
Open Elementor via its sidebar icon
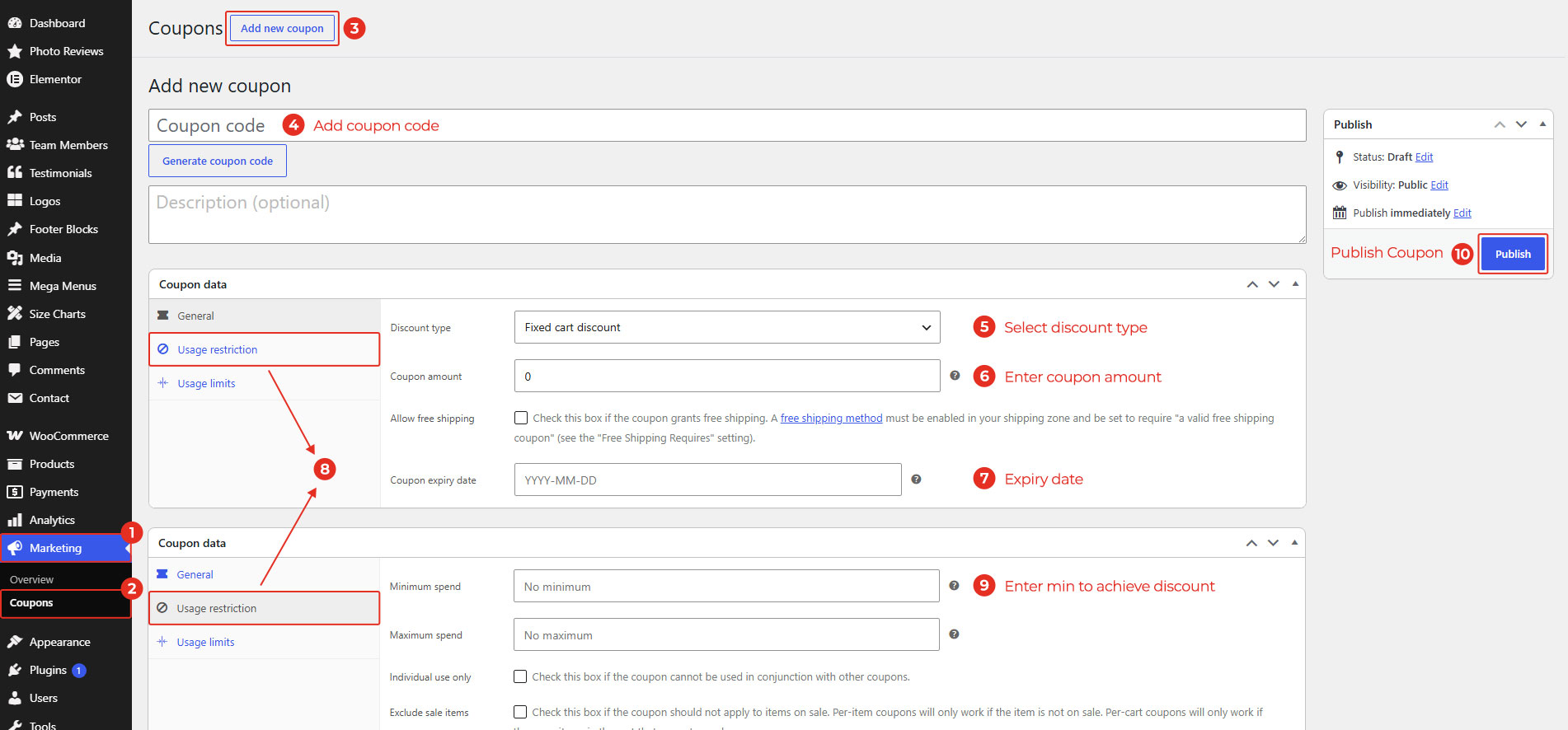pos(15,79)
